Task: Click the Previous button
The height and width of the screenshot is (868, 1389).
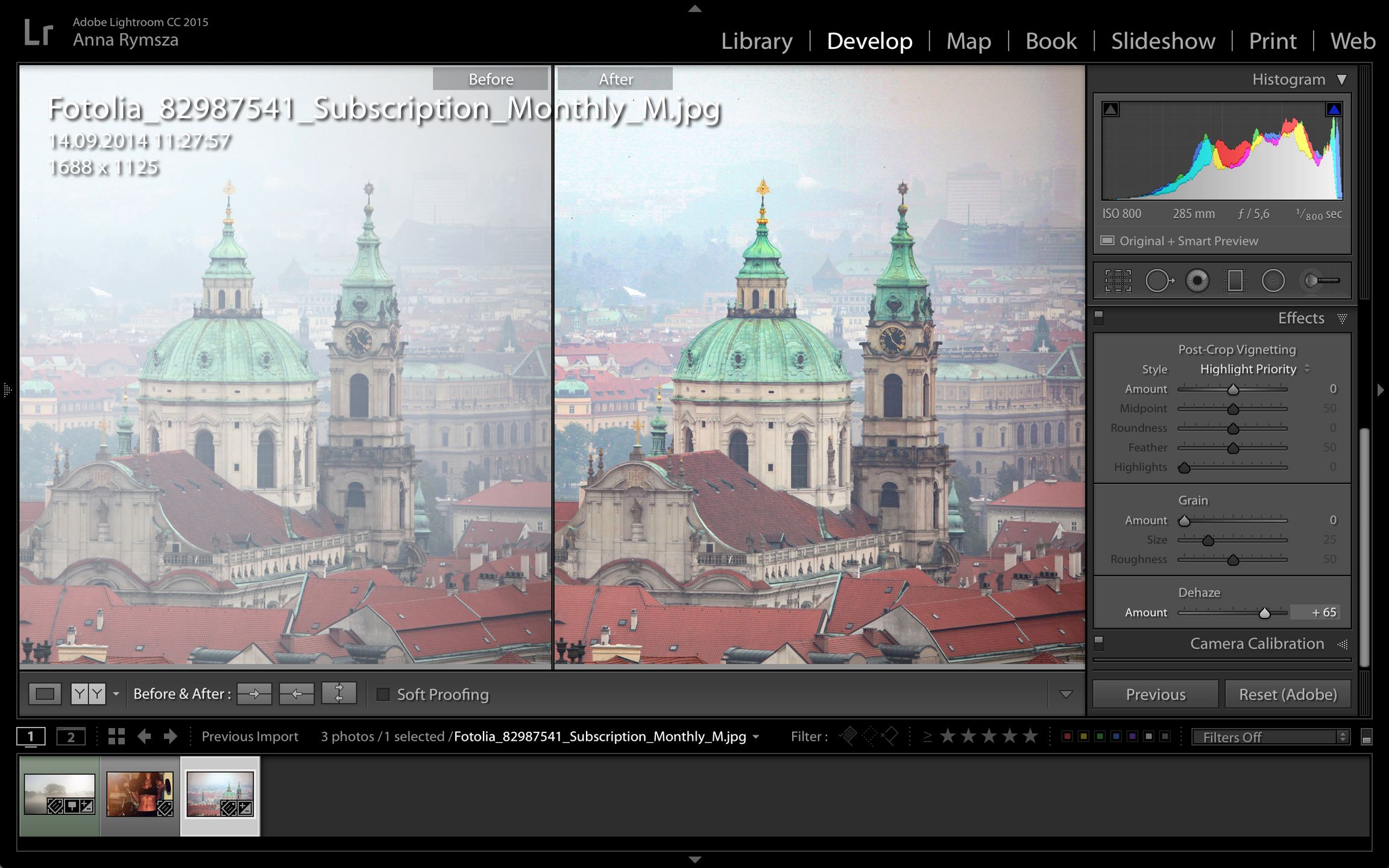Action: tap(1155, 694)
